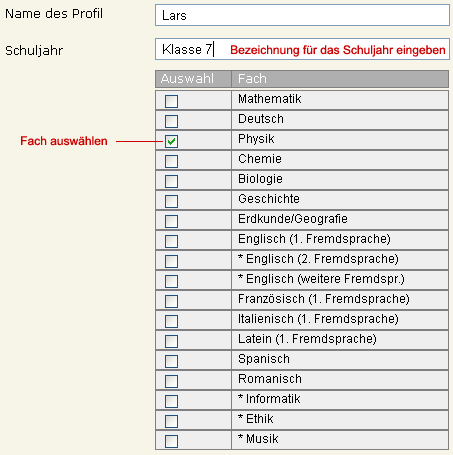This screenshot has width=453, height=455.
Task: Check Englisch (1. Fremdsprache) box
Action: pos(171,241)
